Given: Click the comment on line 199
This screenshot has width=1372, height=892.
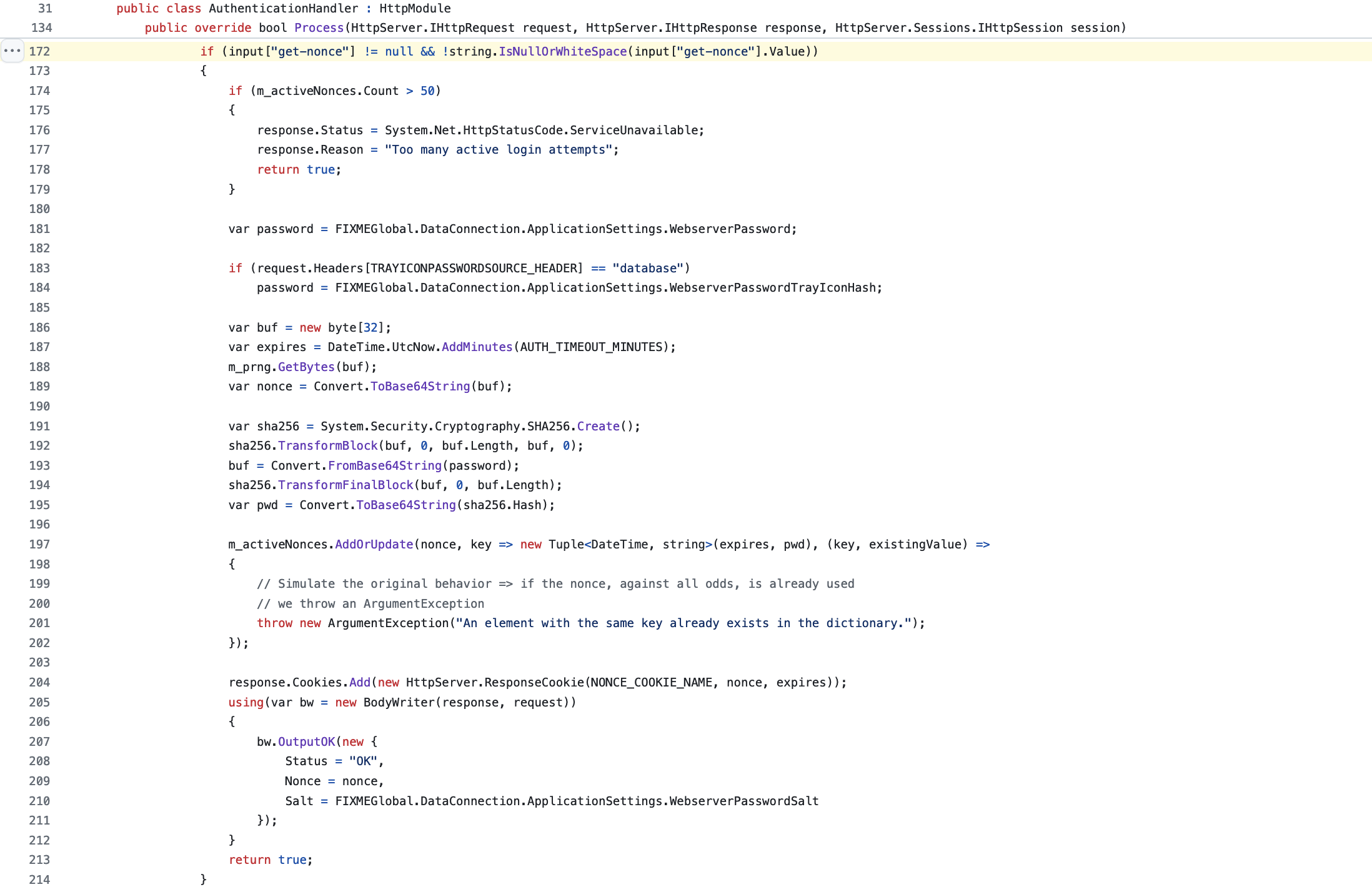Looking at the screenshot, I should 555,583.
